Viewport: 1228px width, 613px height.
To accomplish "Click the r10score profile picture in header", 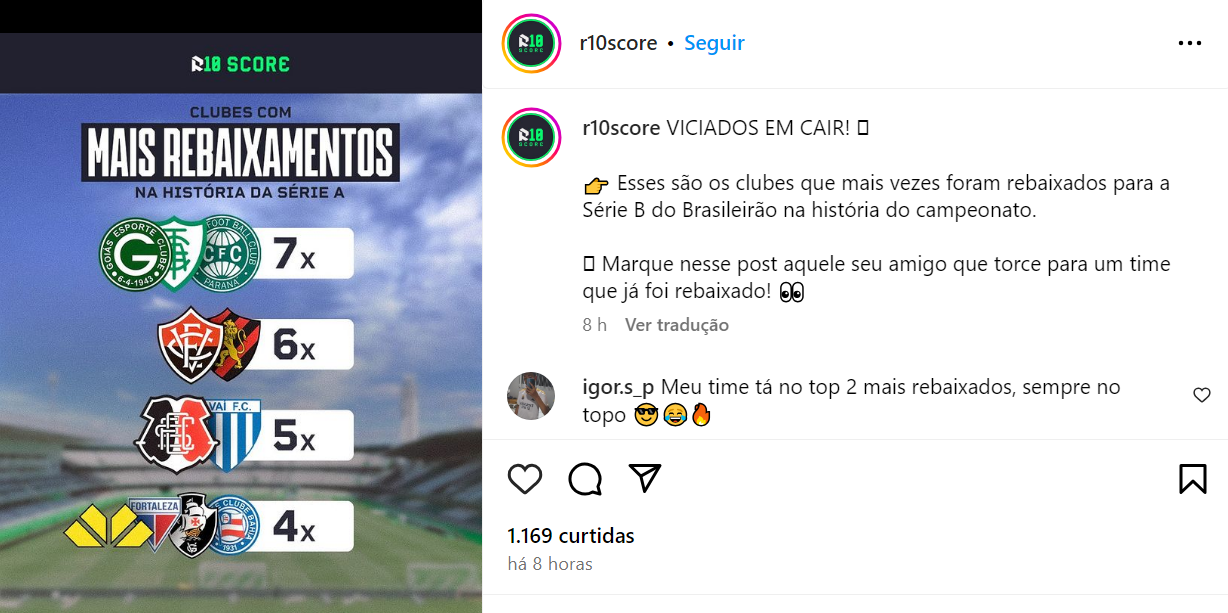I will [532, 43].
